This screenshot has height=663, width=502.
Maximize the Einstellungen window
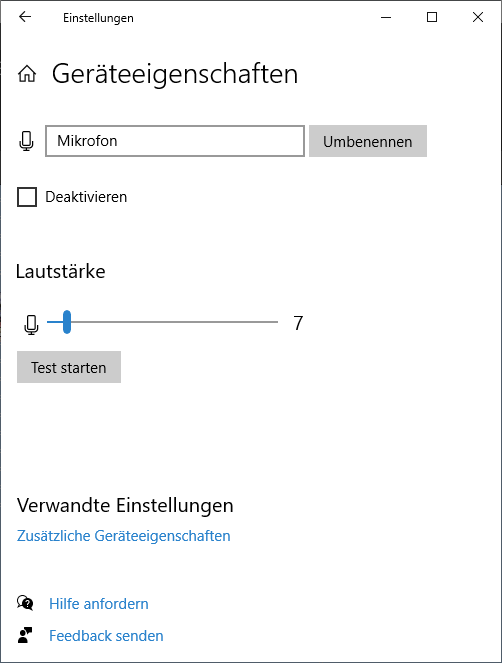coord(432,17)
